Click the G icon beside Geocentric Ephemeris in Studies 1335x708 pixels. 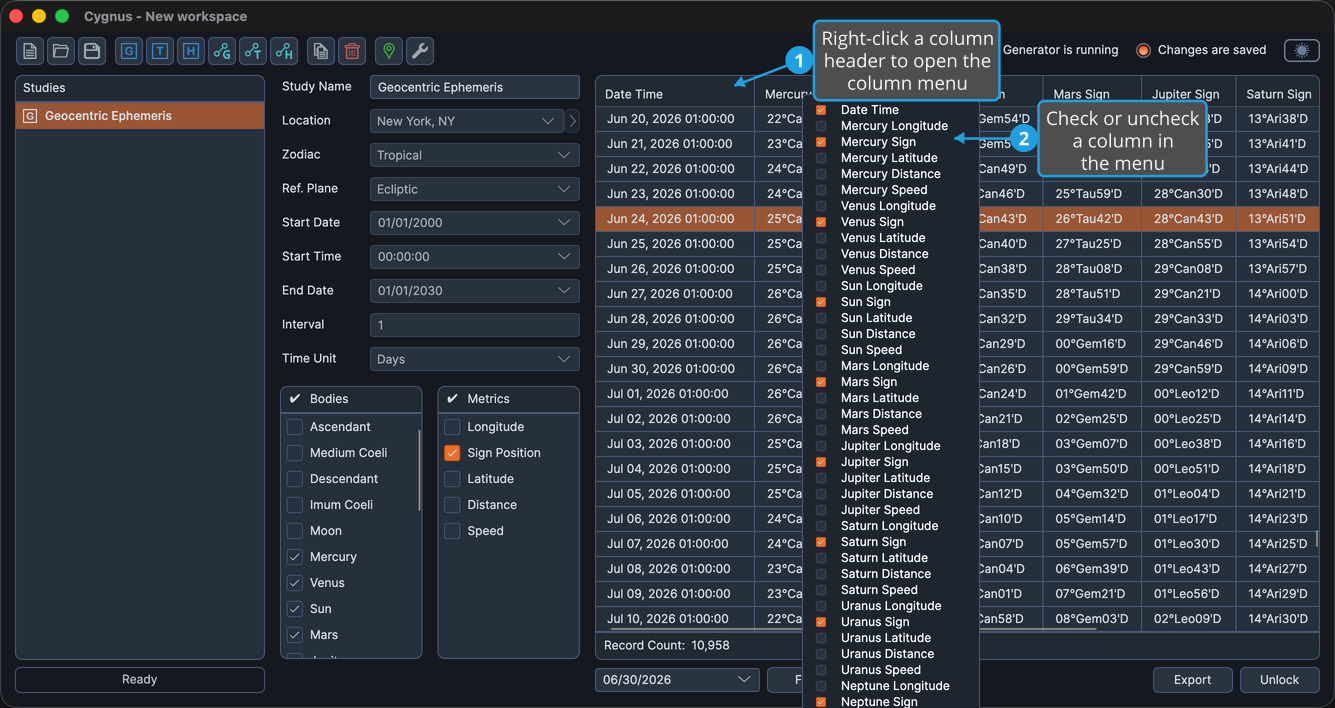[30, 116]
